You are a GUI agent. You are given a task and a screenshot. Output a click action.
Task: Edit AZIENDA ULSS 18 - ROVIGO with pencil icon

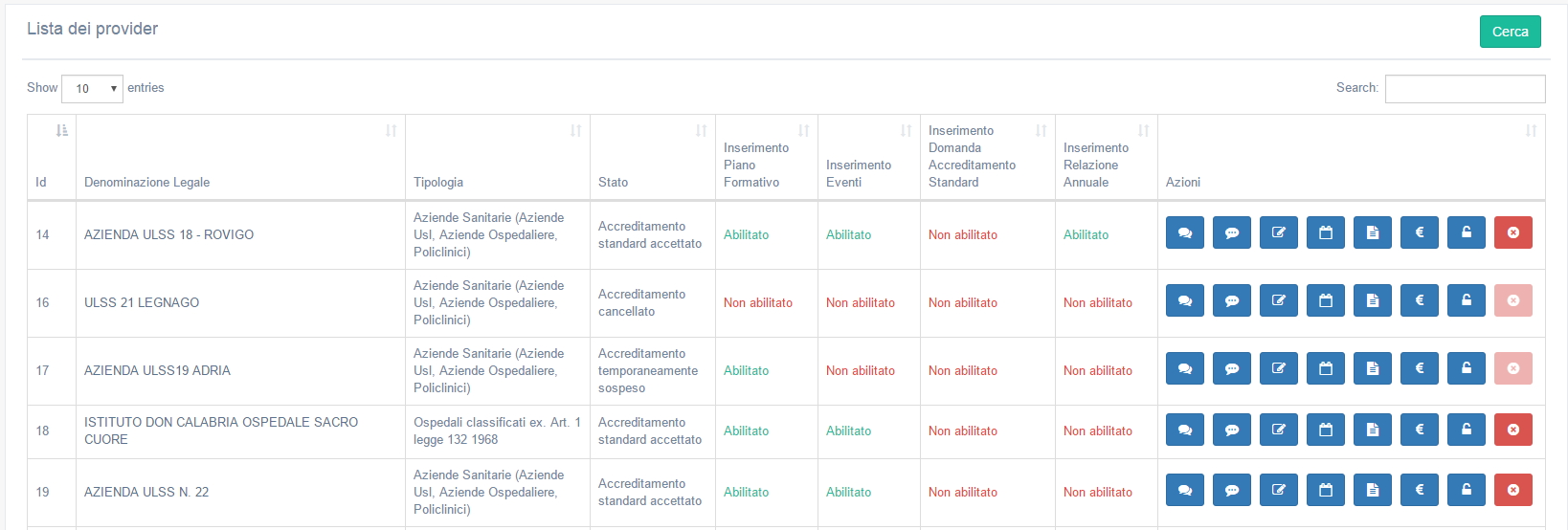point(1278,232)
